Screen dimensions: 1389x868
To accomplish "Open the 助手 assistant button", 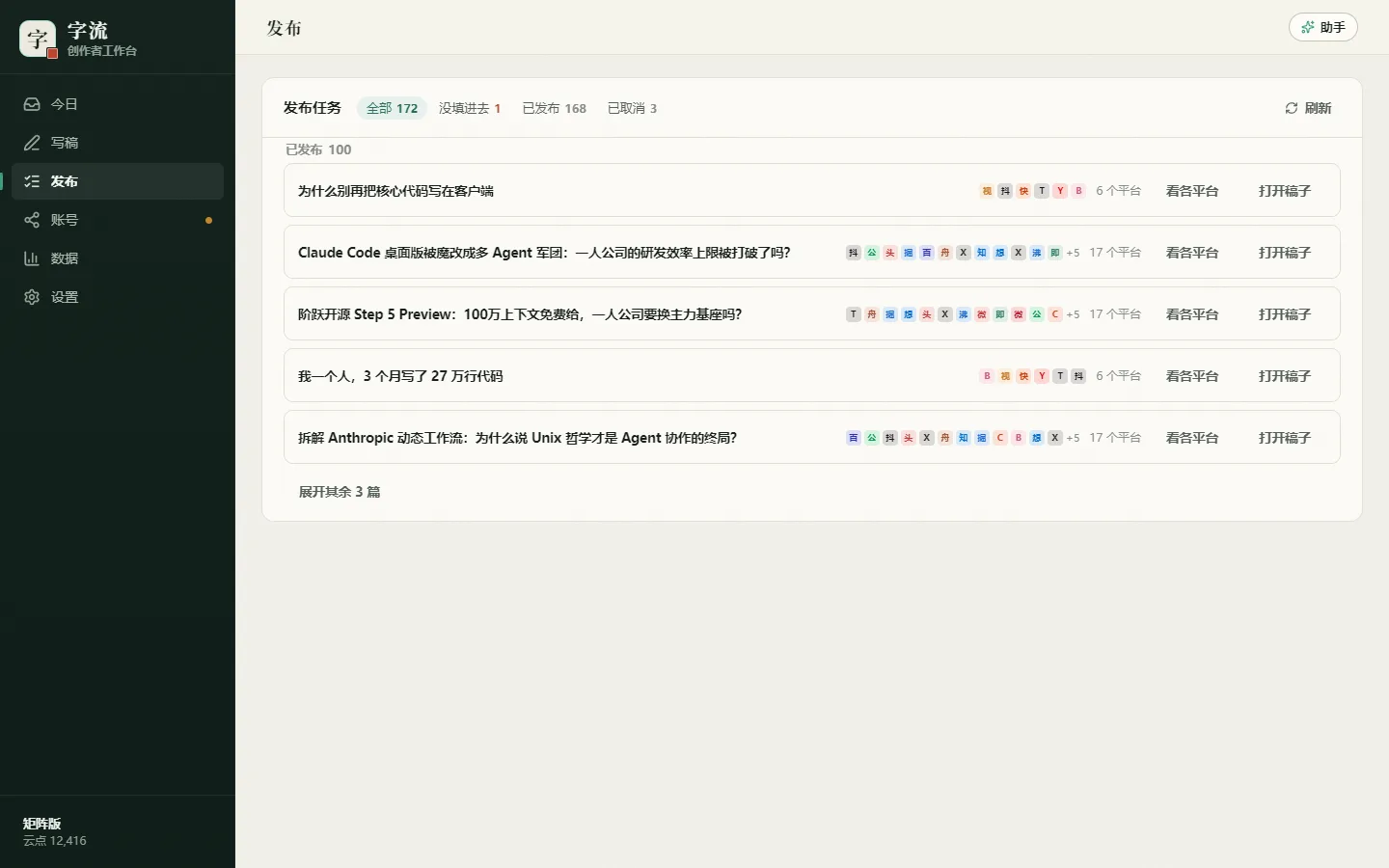I will coord(1323,27).
